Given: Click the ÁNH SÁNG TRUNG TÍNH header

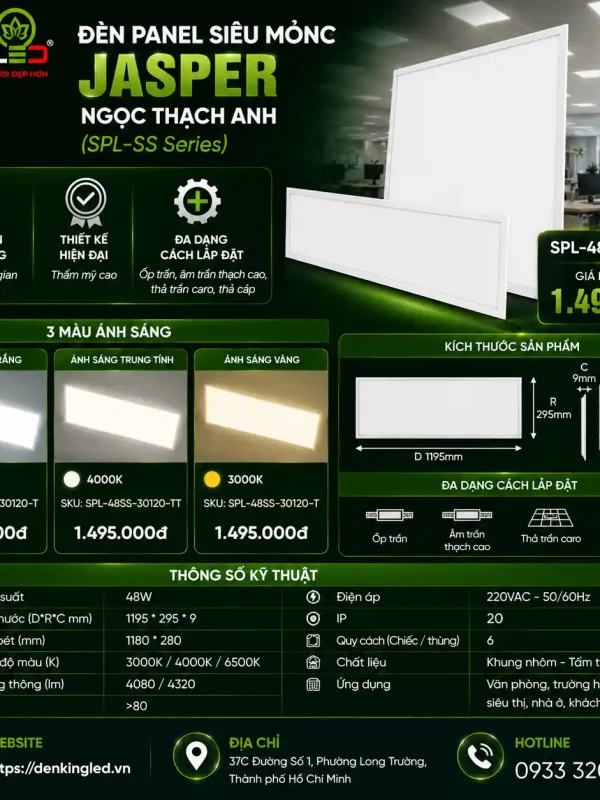Looking at the screenshot, I should pos(122,360).
